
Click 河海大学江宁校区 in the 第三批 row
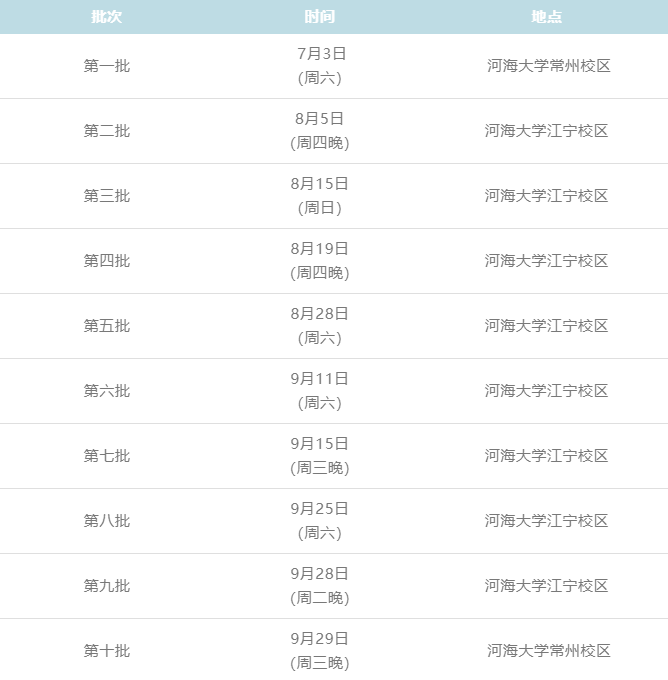[x=547, y=196]
